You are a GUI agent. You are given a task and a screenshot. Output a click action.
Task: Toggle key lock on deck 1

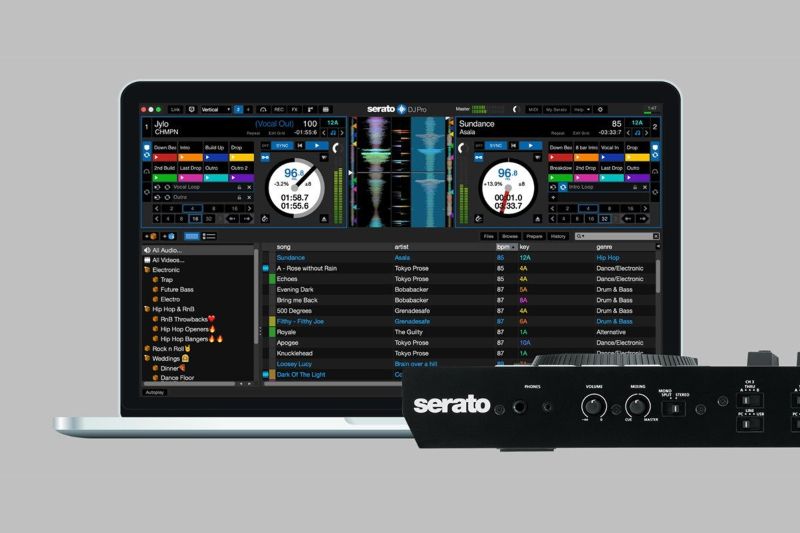pos(333,133)
